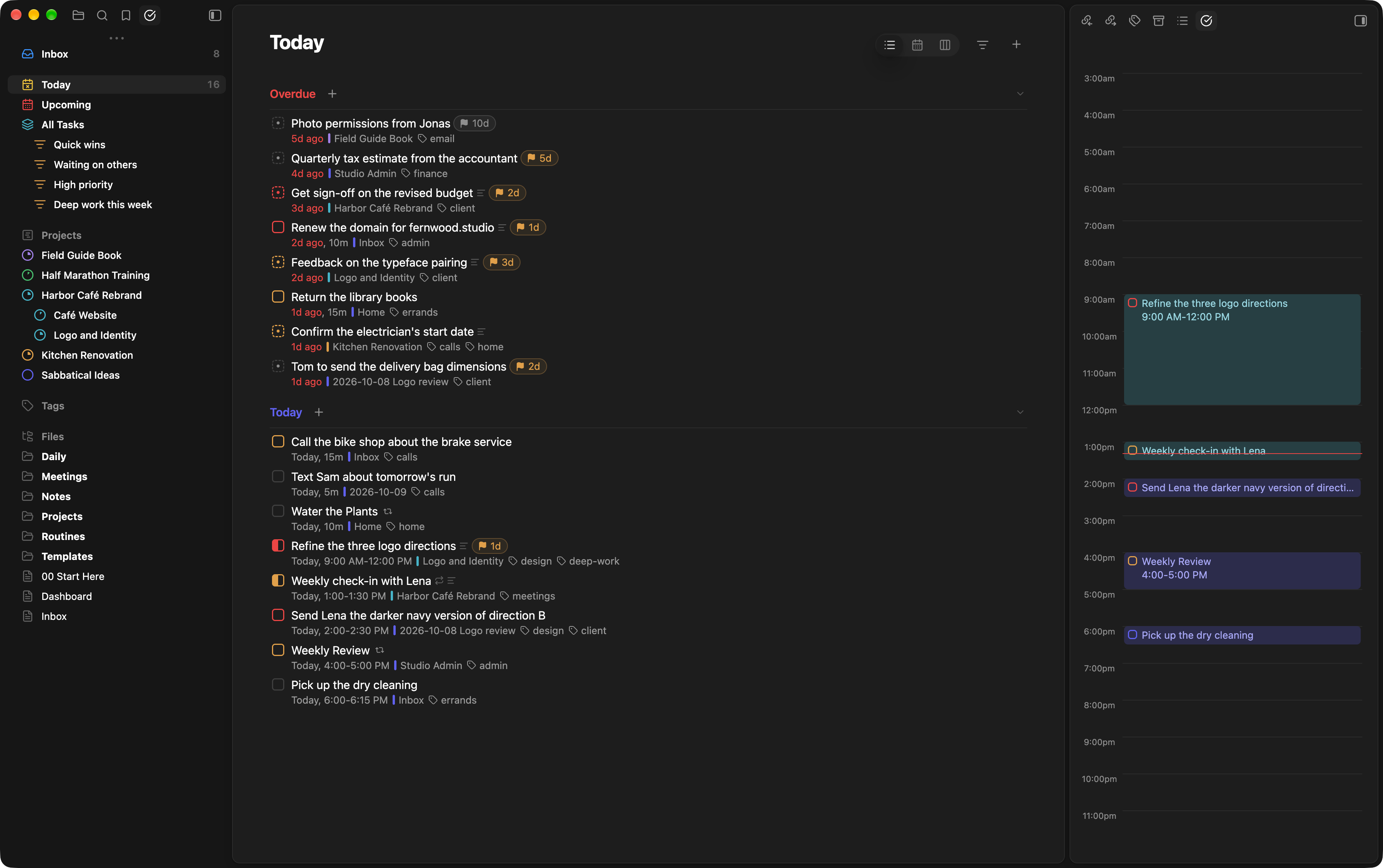1383x868 pixels.
Task: Complete Renew the domain for fernwood.studio
Action: [278, 227]
